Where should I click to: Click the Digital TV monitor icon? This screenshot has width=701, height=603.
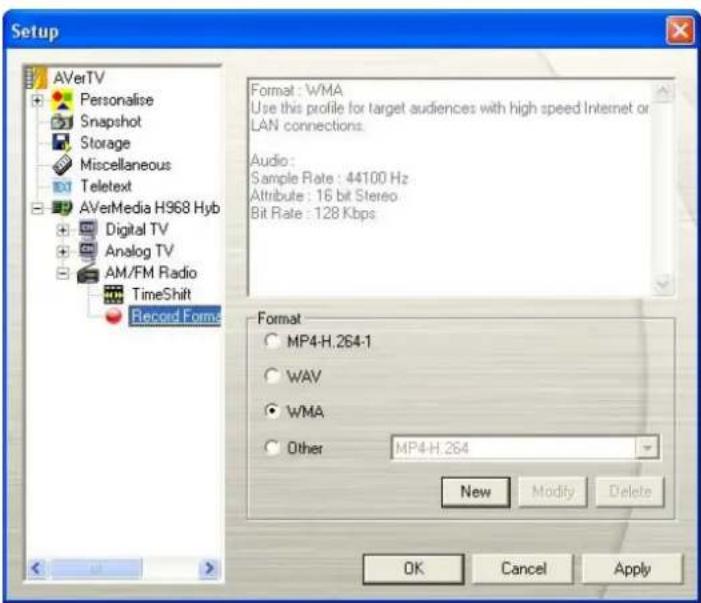coord(88,229)
